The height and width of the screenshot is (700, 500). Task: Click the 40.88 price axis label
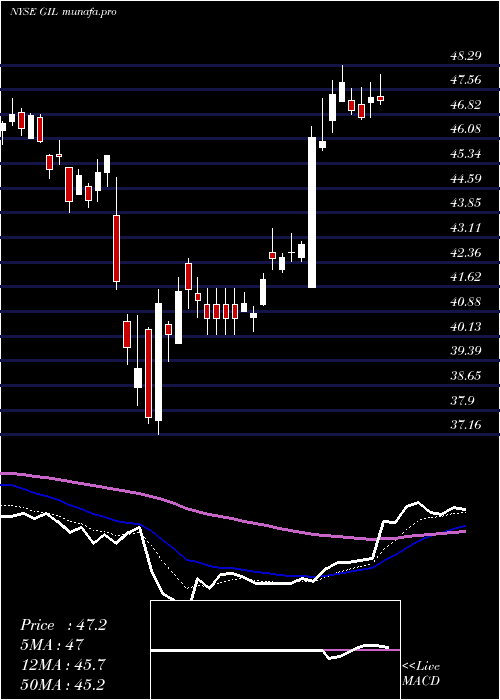466,302
